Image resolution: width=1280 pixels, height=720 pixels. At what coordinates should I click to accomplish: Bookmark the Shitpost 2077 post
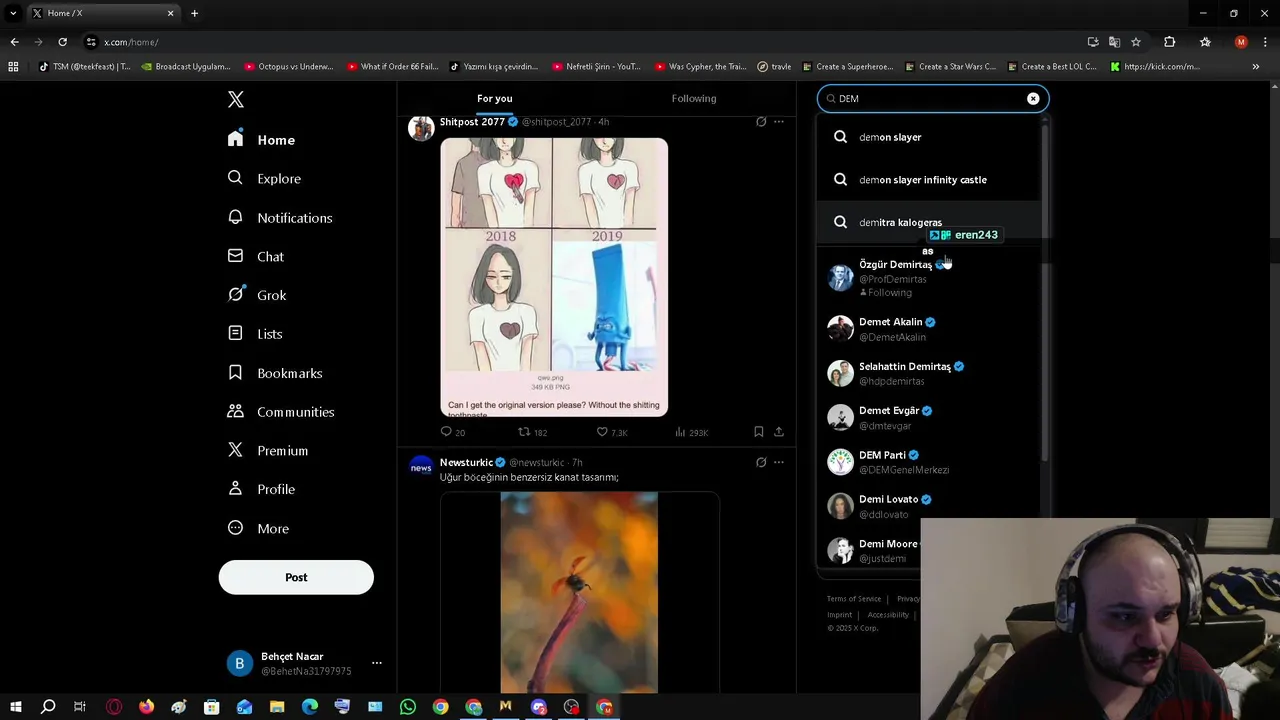(x=759, y=432)
